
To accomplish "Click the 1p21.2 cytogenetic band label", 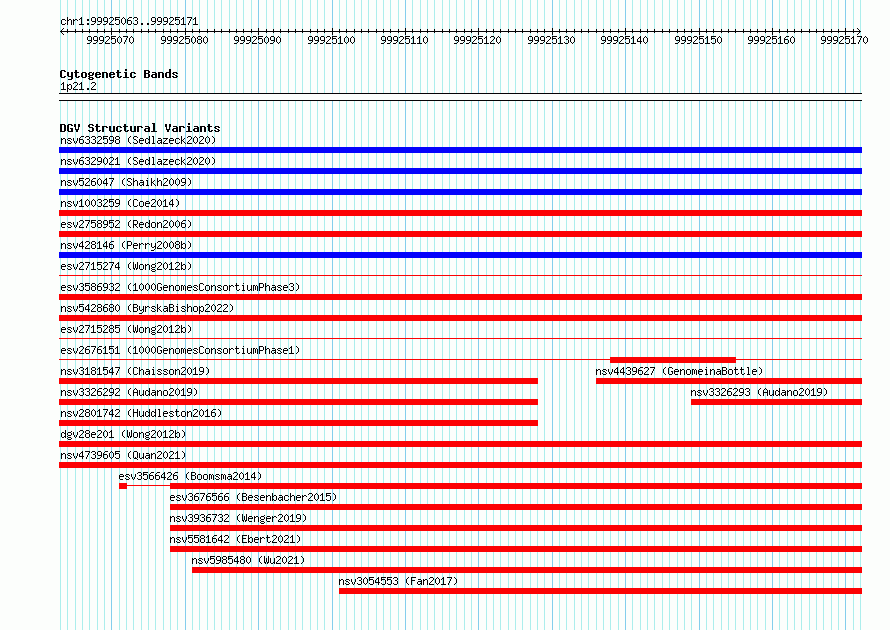I will tap(78, 87).
